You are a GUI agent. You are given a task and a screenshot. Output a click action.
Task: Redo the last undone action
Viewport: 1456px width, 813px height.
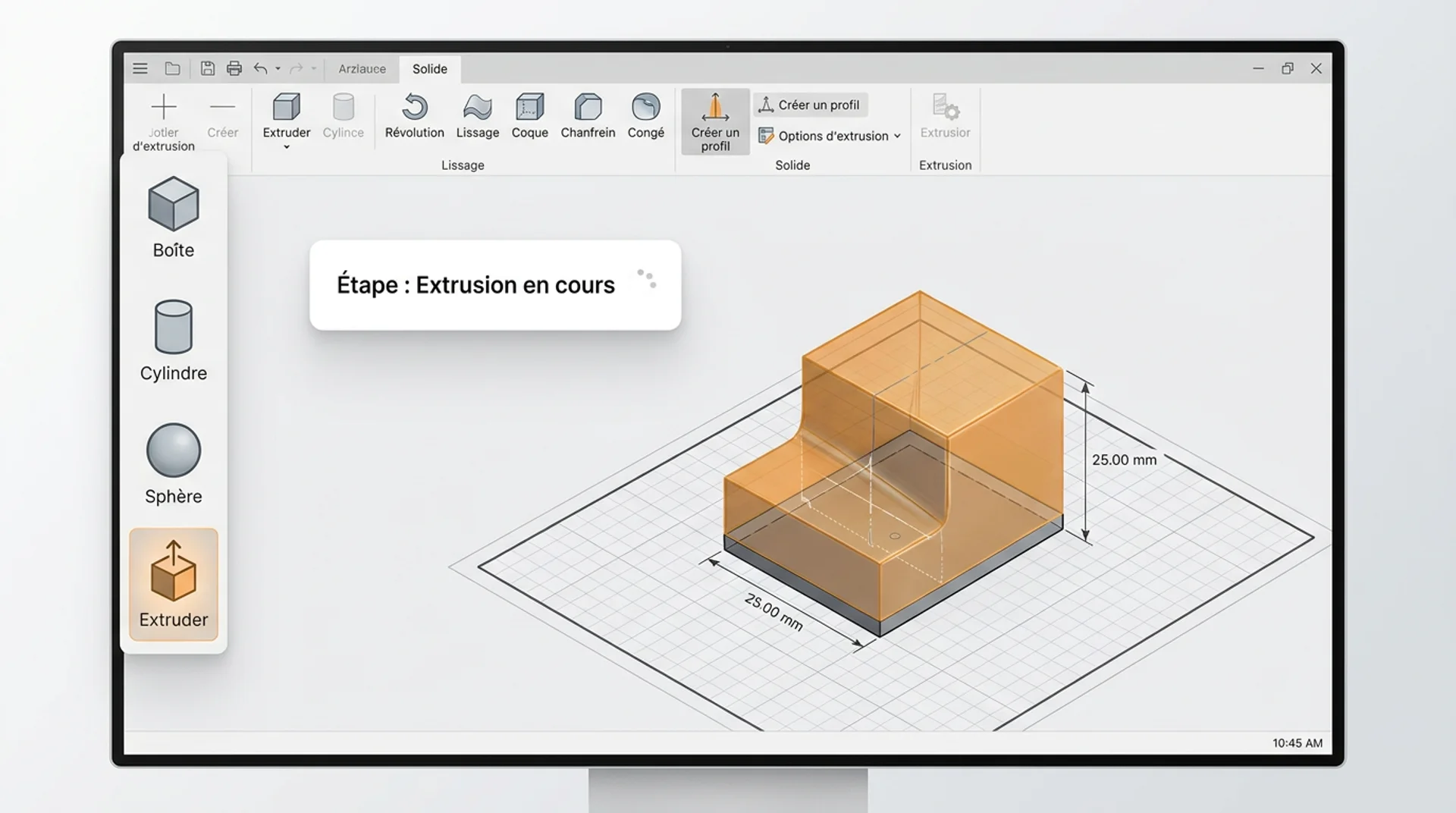click(x=297, y=68)
